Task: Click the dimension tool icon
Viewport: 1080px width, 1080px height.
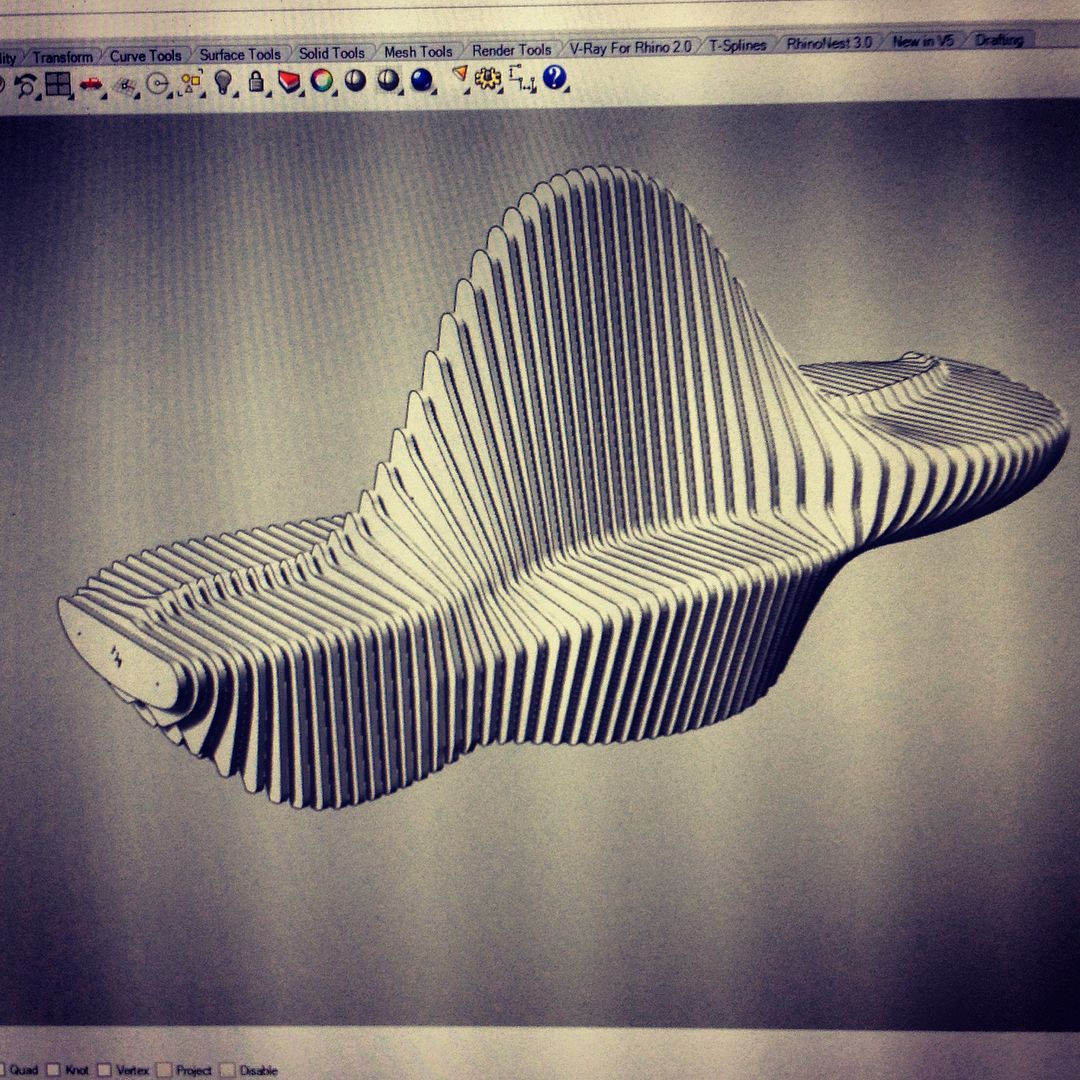Action: tap(521, 78)
